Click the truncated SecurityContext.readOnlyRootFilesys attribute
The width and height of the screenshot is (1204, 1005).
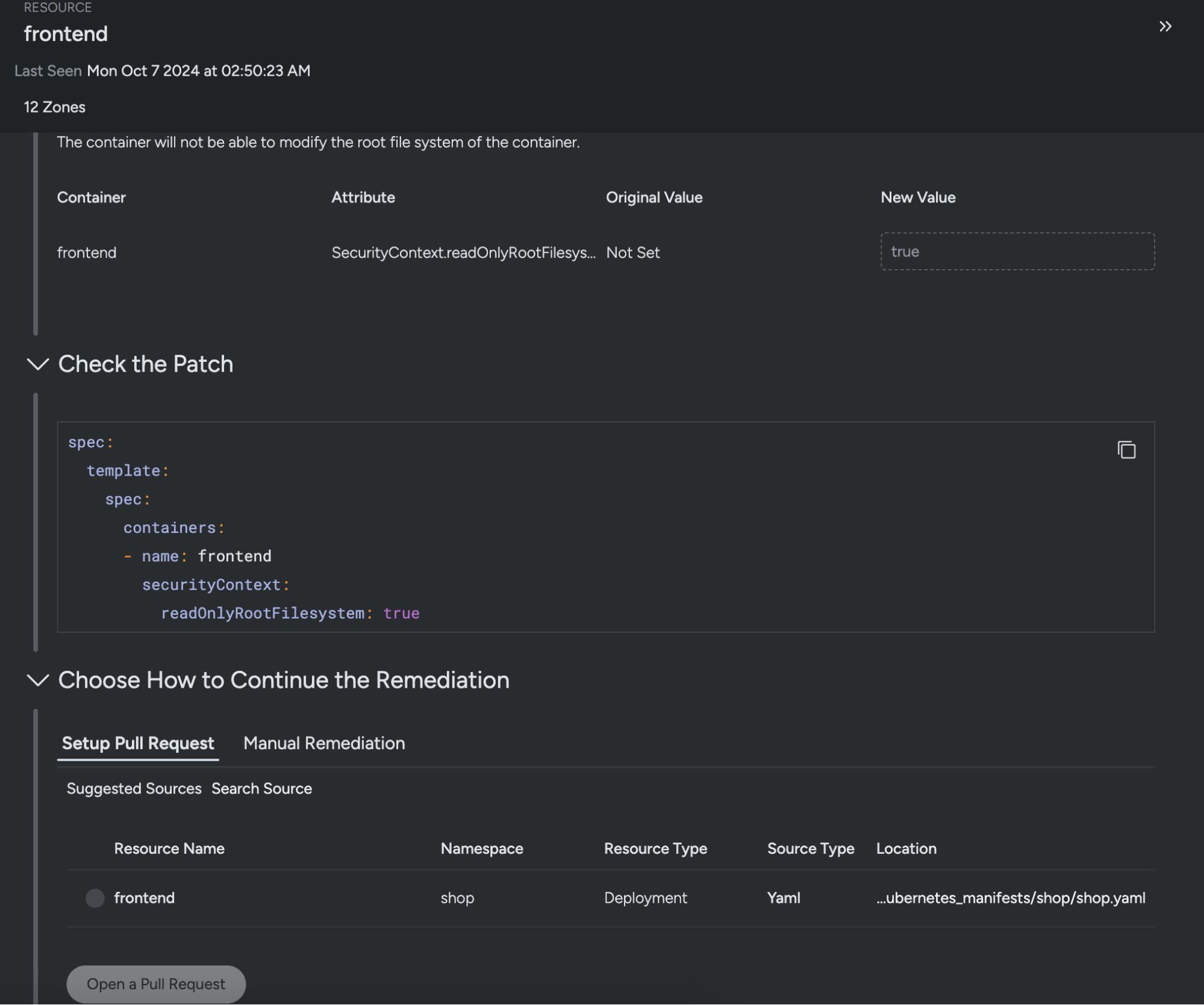point(463,252)
